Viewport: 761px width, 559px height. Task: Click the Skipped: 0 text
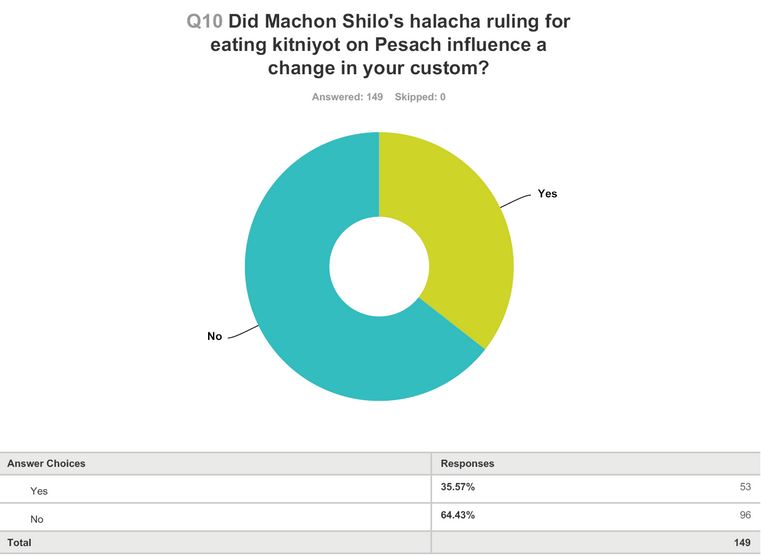coord(421,97)
